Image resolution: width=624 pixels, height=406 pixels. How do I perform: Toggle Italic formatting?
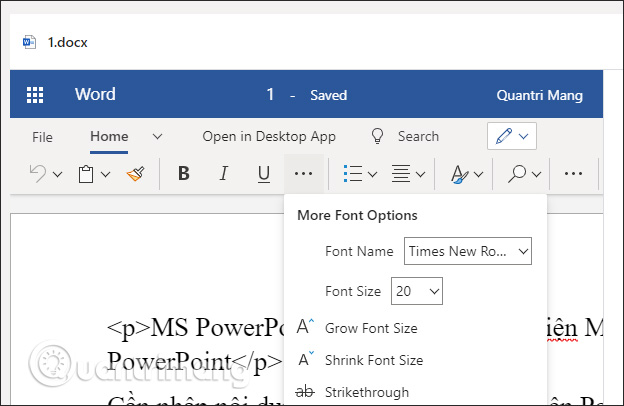click(x=224, y=174)
